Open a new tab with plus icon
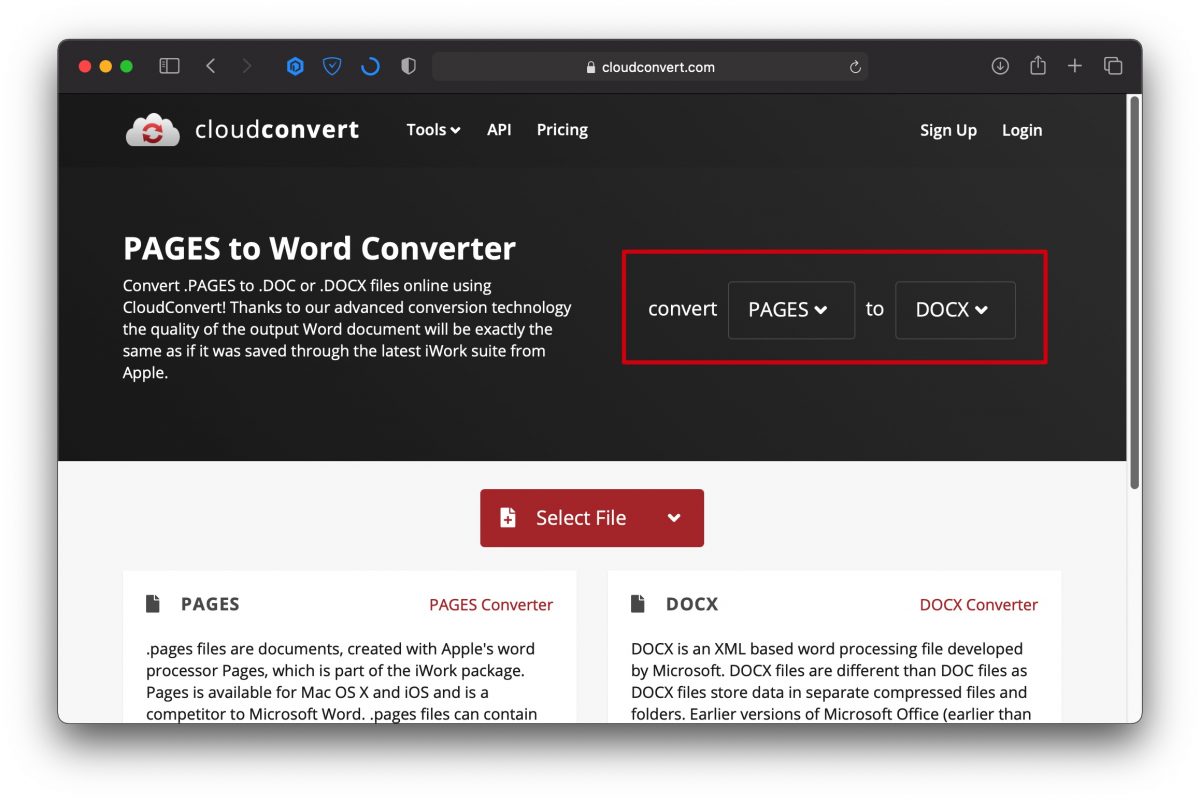Screen dimensions: 1200x800 pyautogui.click(x=1075, y=66)
